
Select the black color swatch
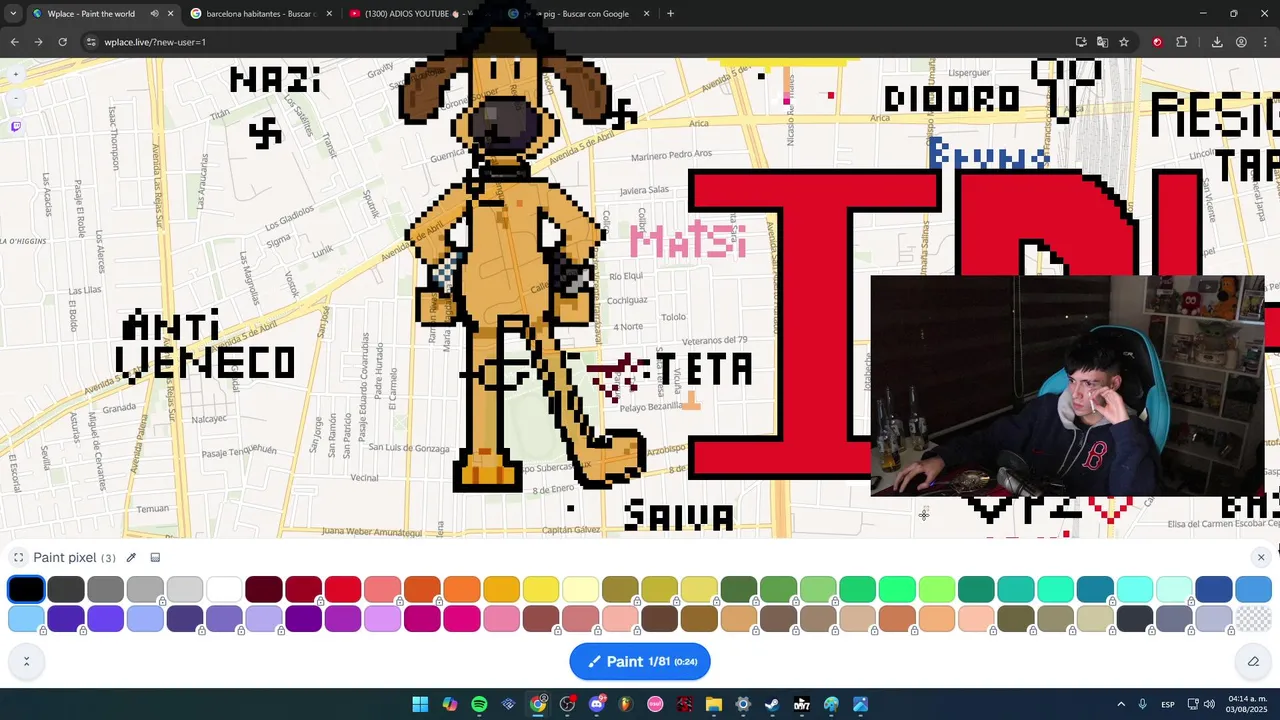(26, 589)
